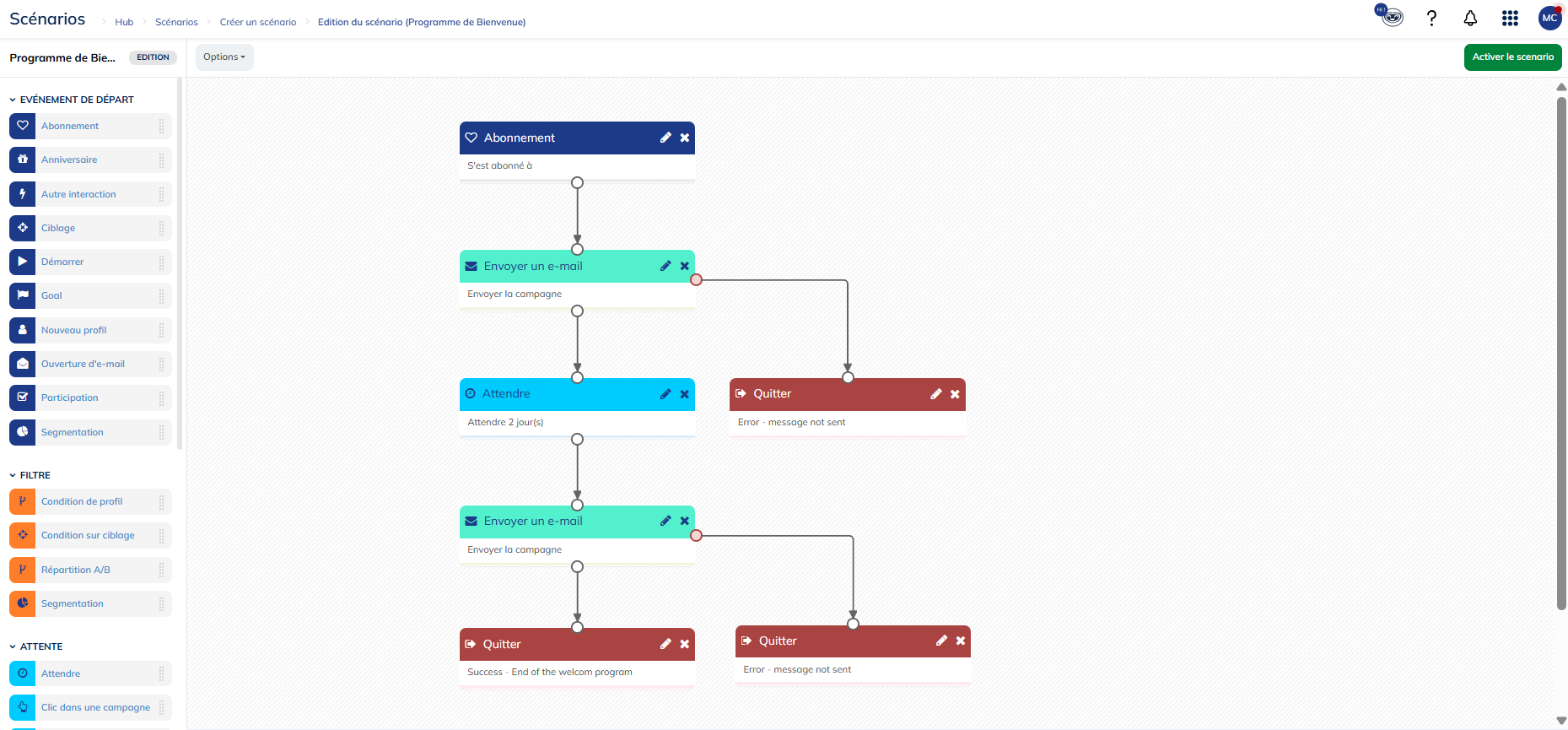Click the pencil edit icon on Abonnement node
The width and height of the screenshot is (1568, 730).
[x=665, y=138]
